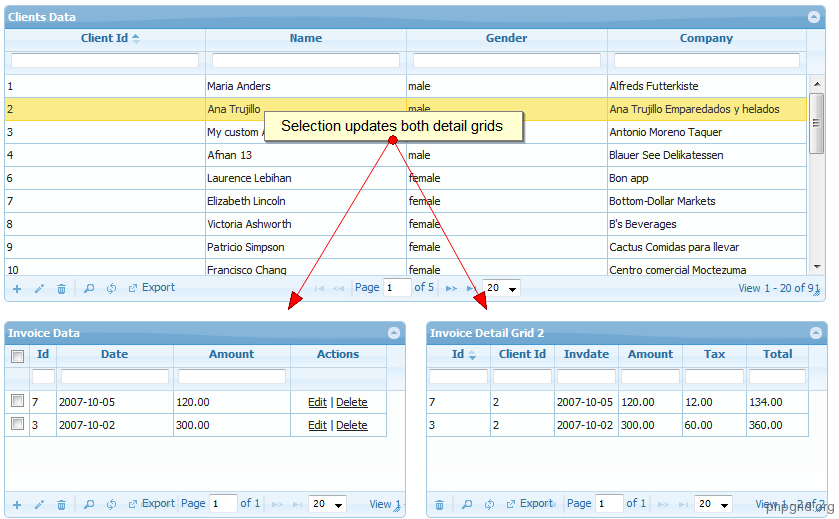The width and height of the screenshot is (839, 519).
Task: Open search using Clients Data magnifier icon
Action: (x=89, y=288)
